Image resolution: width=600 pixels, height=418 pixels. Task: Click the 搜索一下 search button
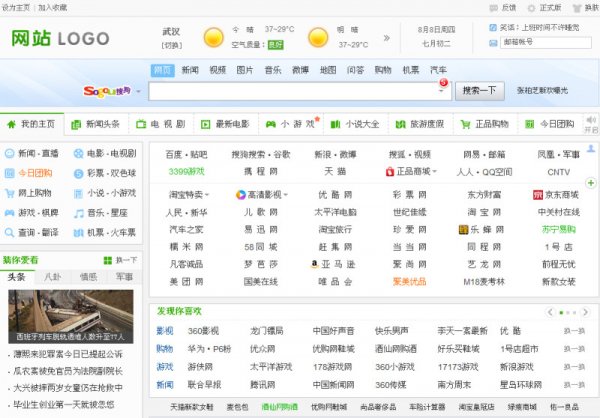pyautogui.click(x=479, y=91)
